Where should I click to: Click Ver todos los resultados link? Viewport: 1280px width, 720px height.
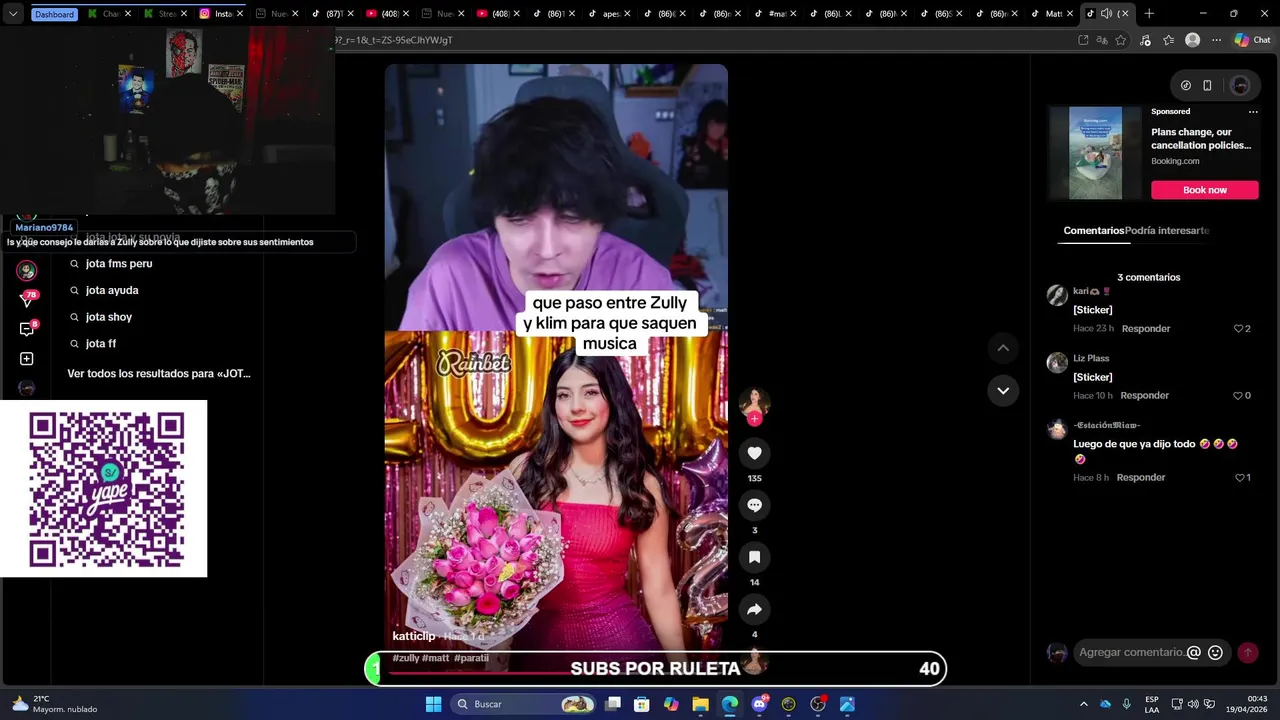(x=159, y=374)
